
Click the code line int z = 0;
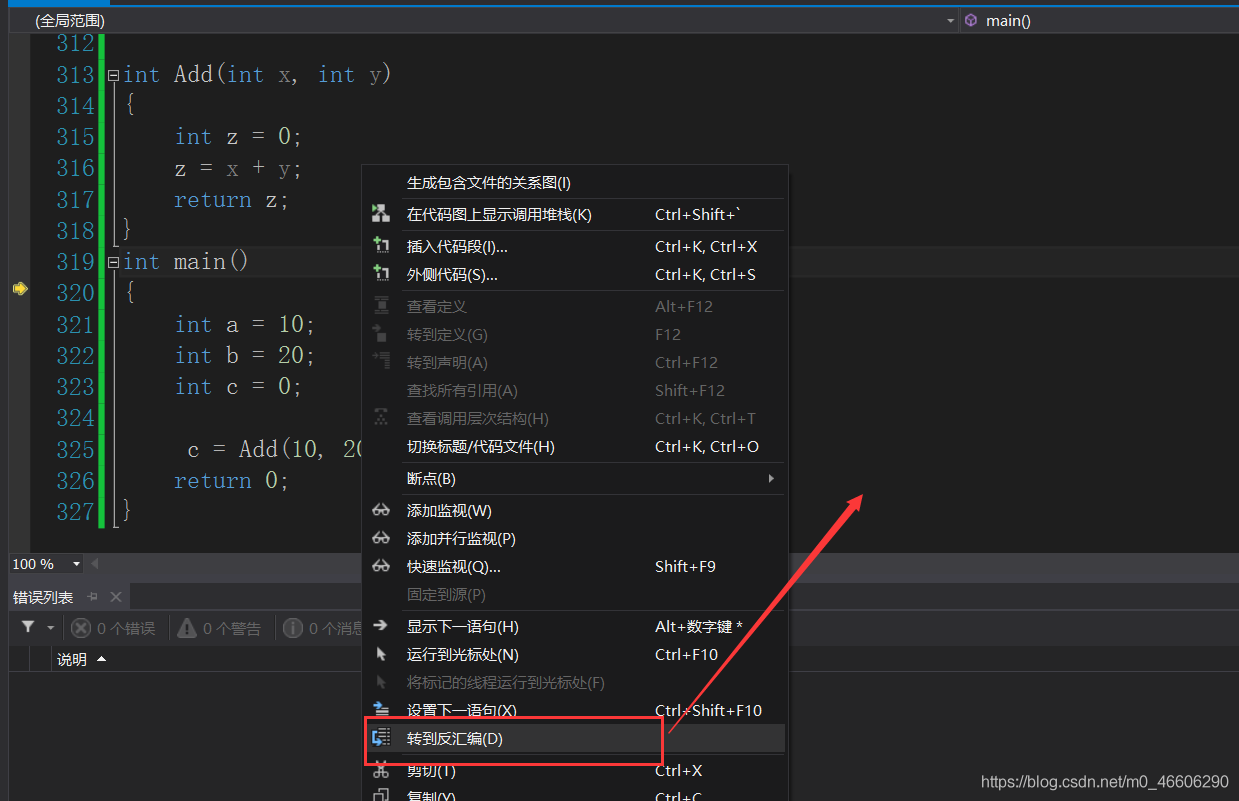[238, 137]
